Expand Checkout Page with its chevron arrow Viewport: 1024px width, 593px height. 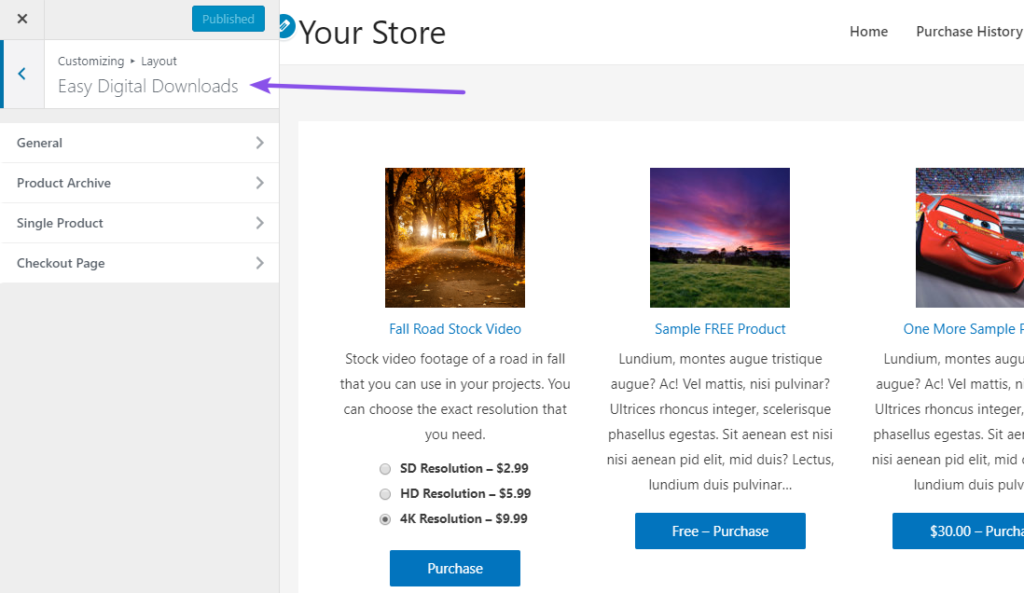coord(260,263)
